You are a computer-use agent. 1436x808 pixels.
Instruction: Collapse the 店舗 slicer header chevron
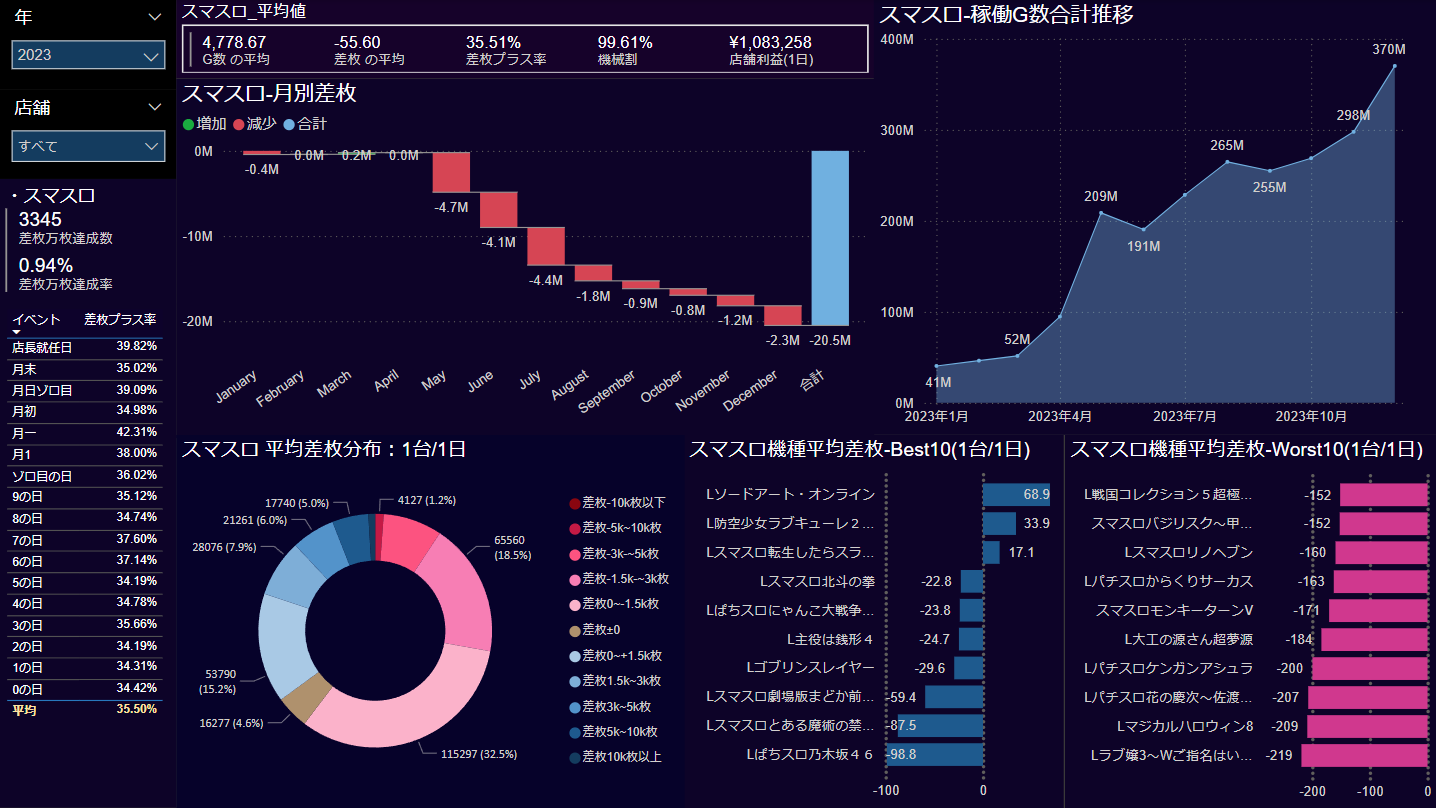(154, 107)
